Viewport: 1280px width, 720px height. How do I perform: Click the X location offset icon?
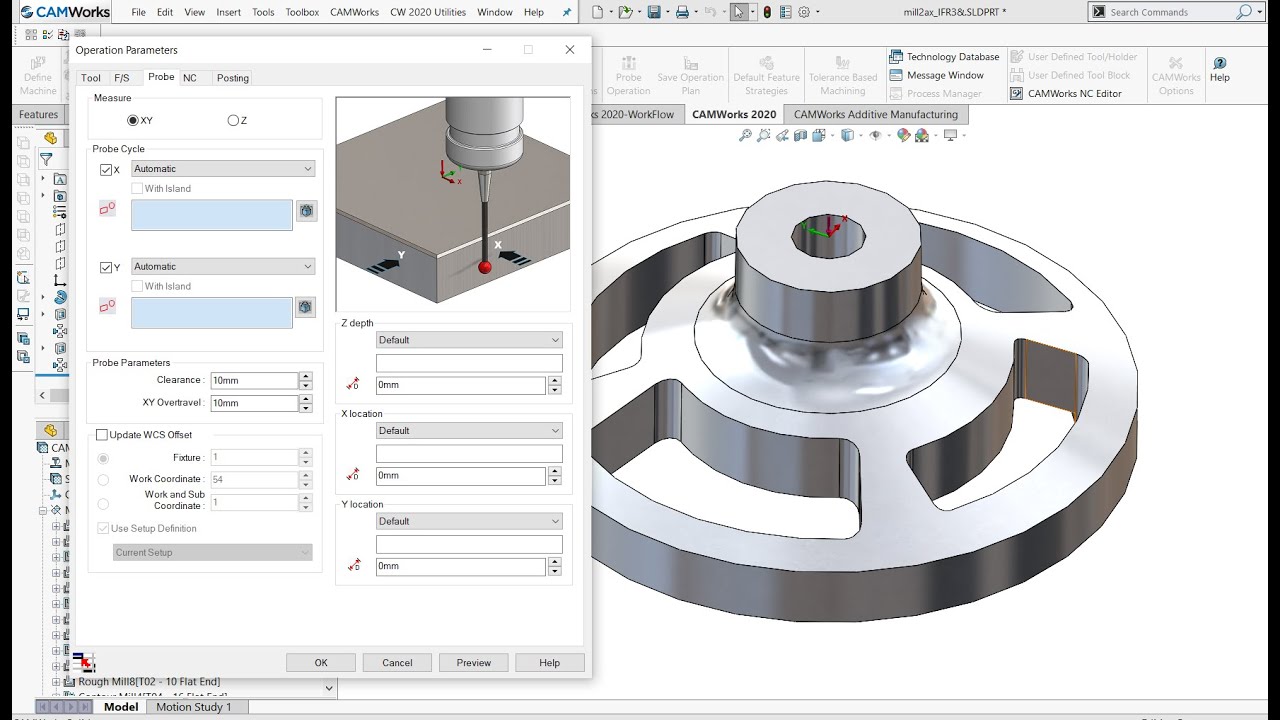pos(354,476)
